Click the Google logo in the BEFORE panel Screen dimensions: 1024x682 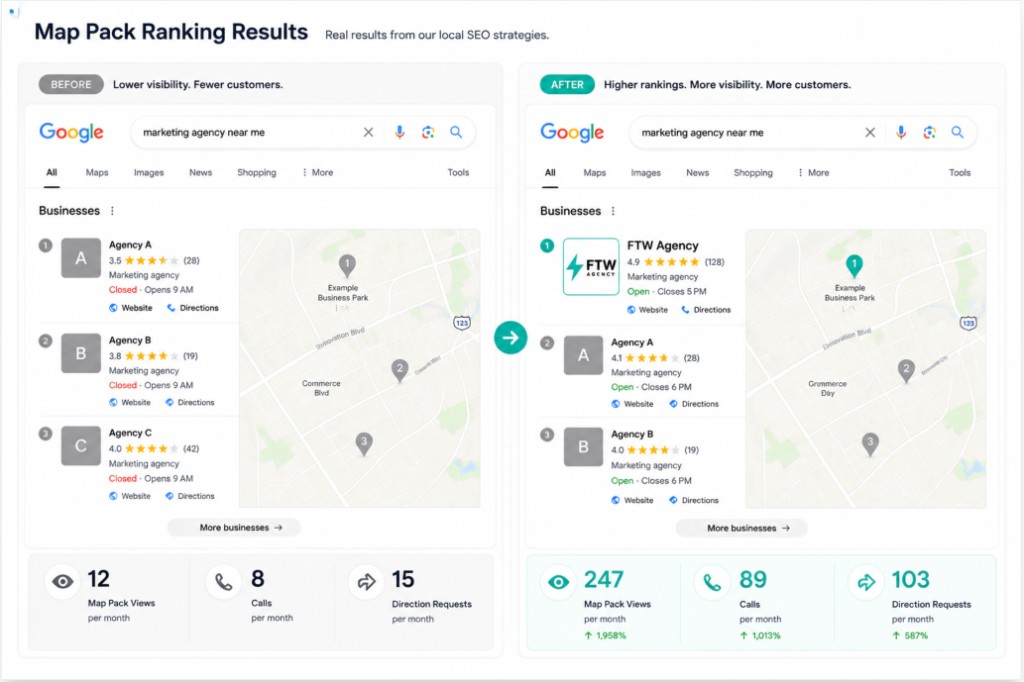71,133
